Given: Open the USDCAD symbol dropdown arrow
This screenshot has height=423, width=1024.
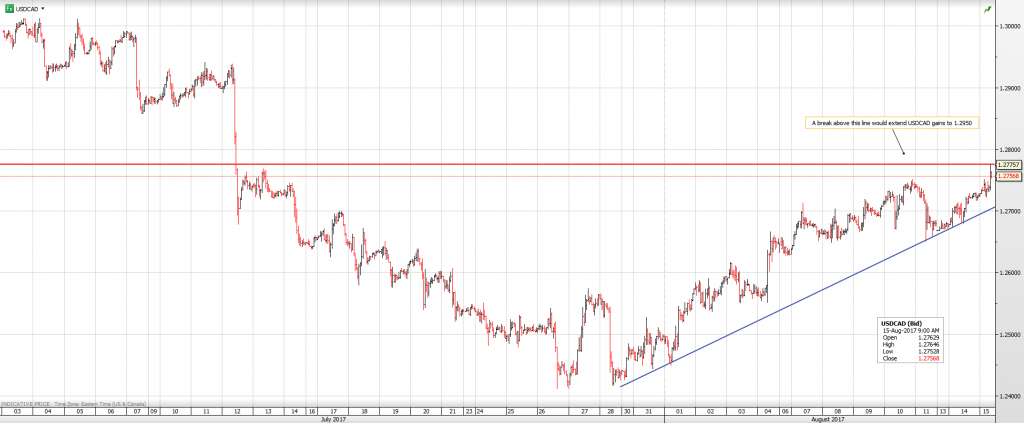Looking at the screenshot, I should pos(45,8).
